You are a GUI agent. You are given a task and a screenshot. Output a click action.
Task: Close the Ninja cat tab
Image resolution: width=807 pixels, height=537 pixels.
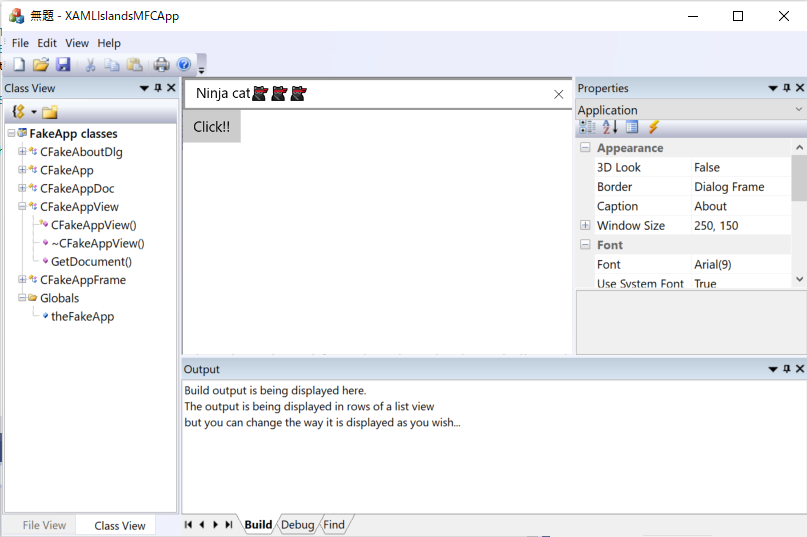558,94
